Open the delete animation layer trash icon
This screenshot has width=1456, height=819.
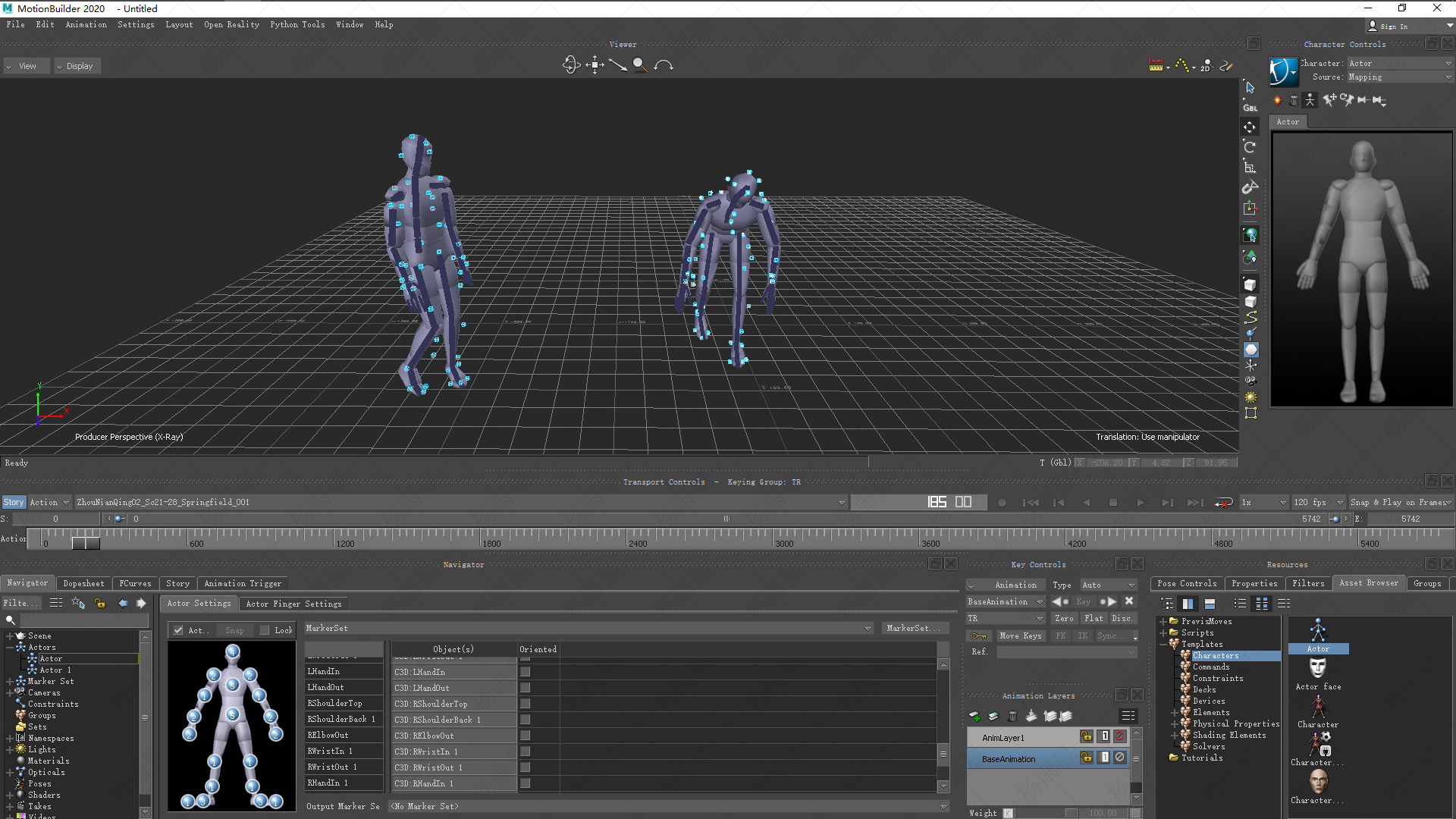(1013, 716)
